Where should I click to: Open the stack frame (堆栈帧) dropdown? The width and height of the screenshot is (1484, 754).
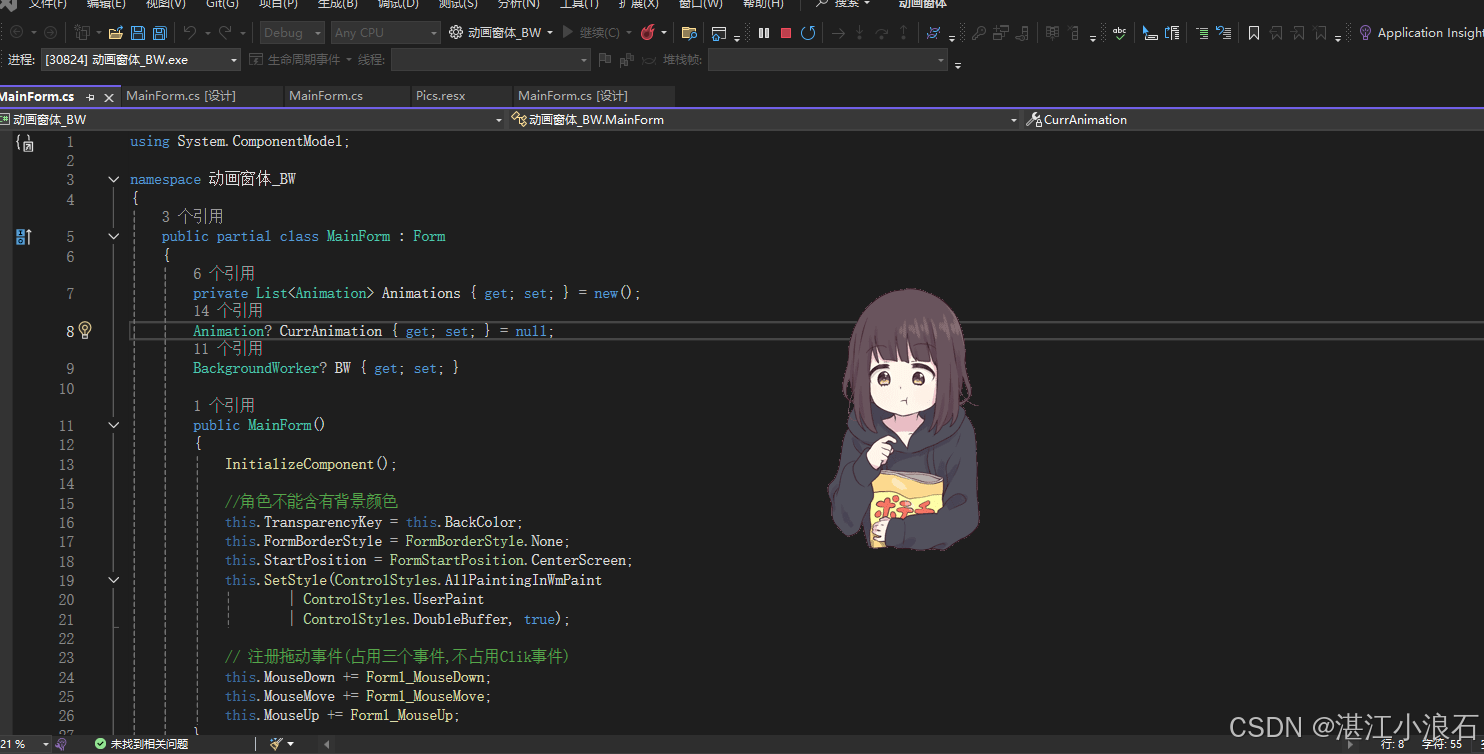827,60
